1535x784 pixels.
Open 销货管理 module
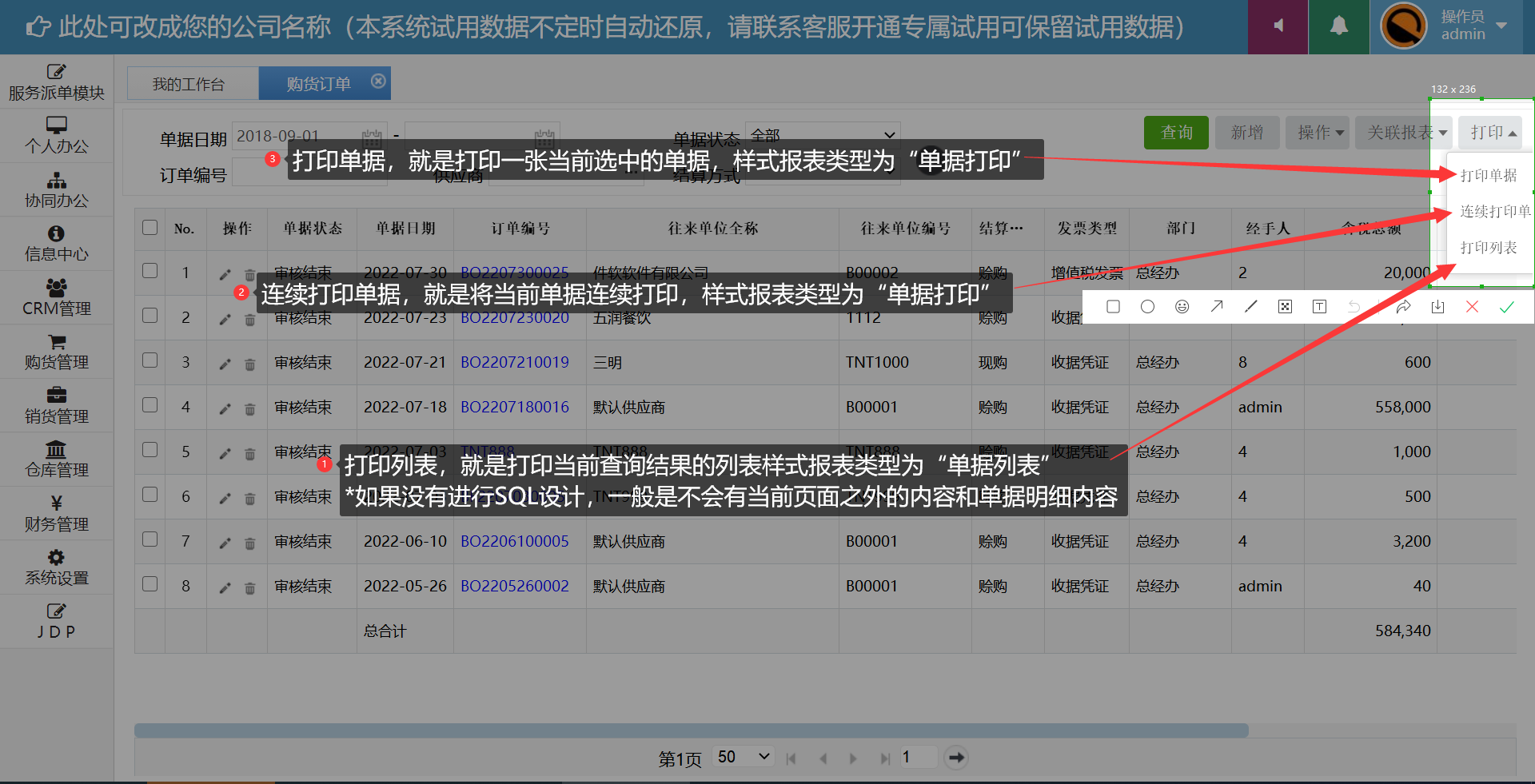pyautogui.click(x=56, y=405)
